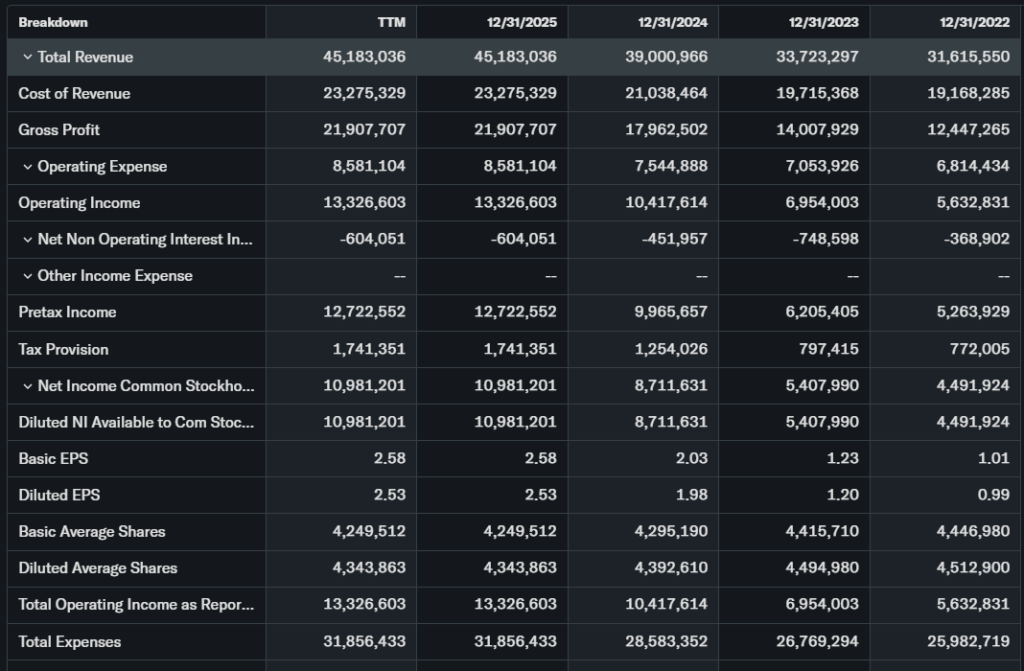Click the Basic Average Shares label
This screenshot has height=671, width=1024.
click(92, 531)
